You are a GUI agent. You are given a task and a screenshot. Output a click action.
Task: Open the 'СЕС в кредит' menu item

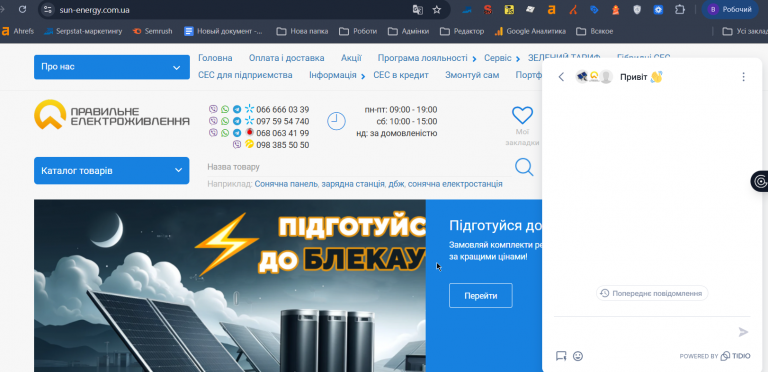[x=401, y=75]
